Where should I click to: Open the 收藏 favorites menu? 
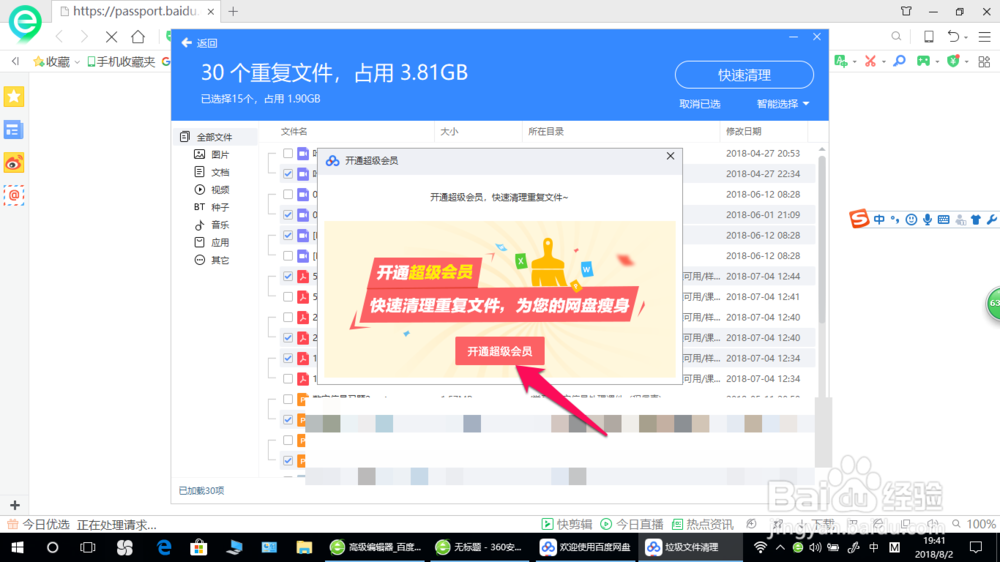pyautogui.click(x=56, y=62)
